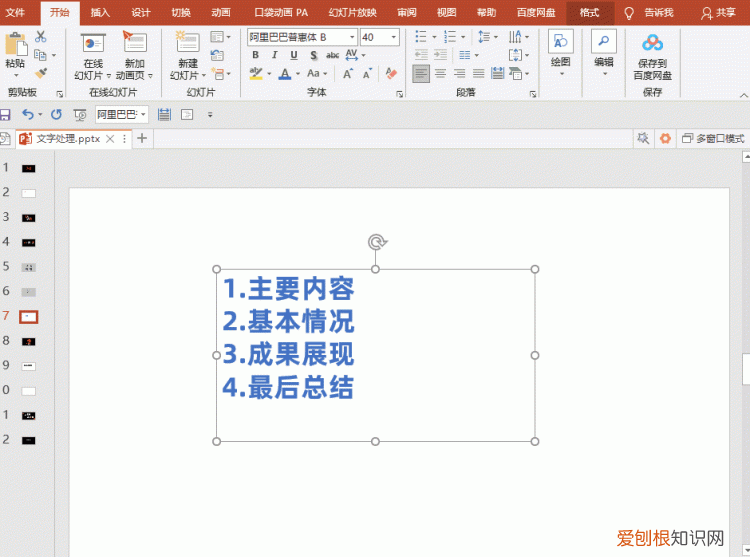The image size is (750, 557).
Task: Open the 在线幻灯片 online slides icon
Action: click(93, 43)
